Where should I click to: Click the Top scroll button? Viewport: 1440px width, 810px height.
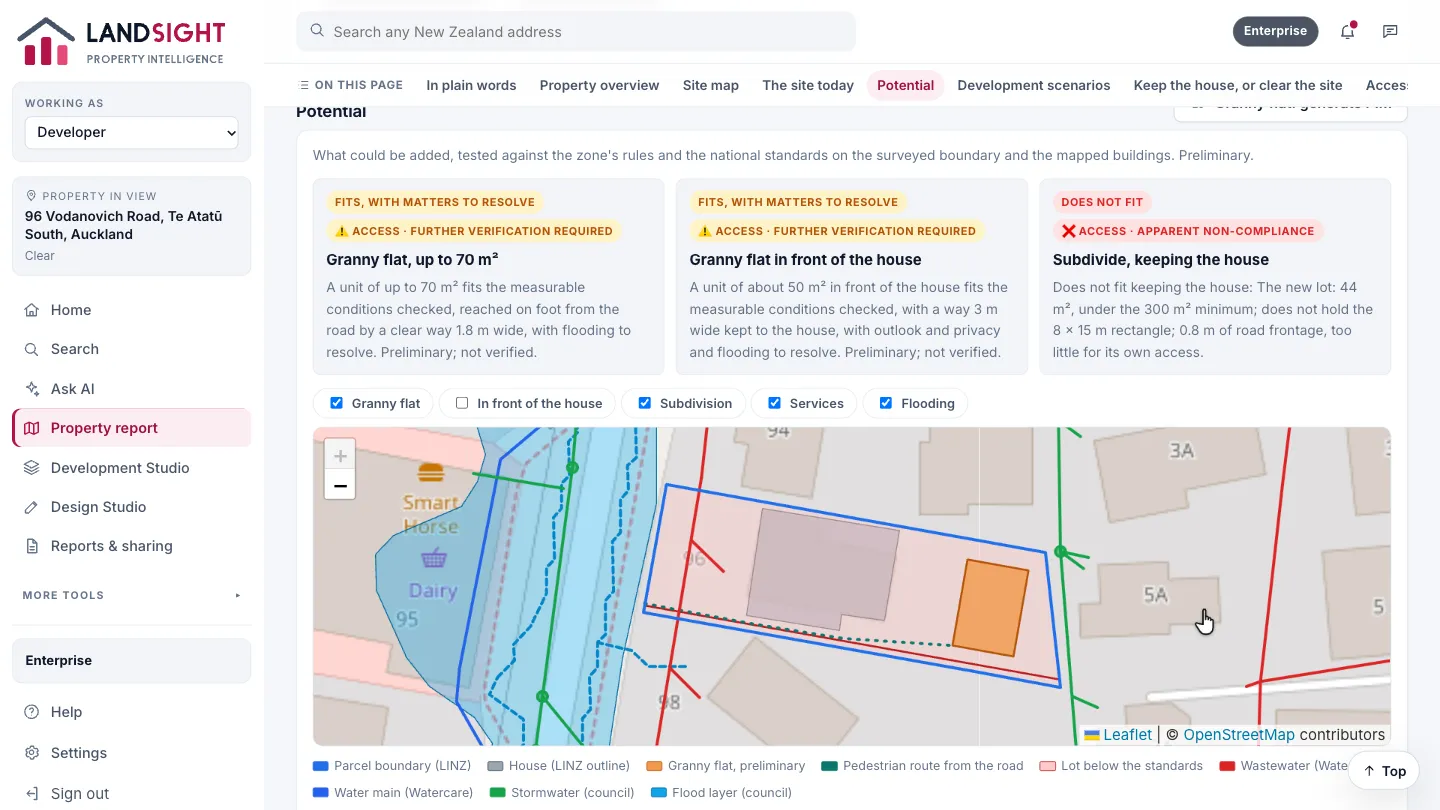[x=1384, y=771]
